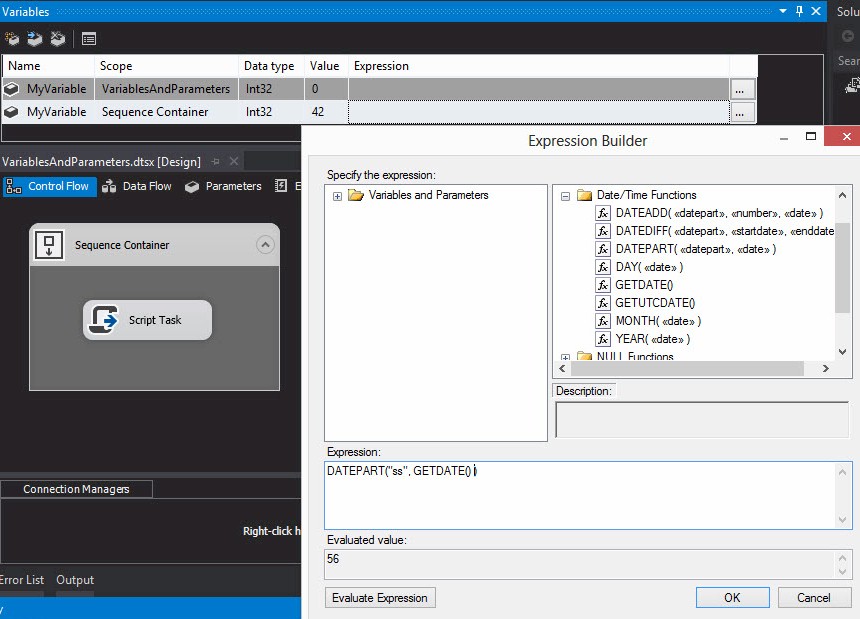Select the GETDATE() function in the tree

tap(644, 285)
